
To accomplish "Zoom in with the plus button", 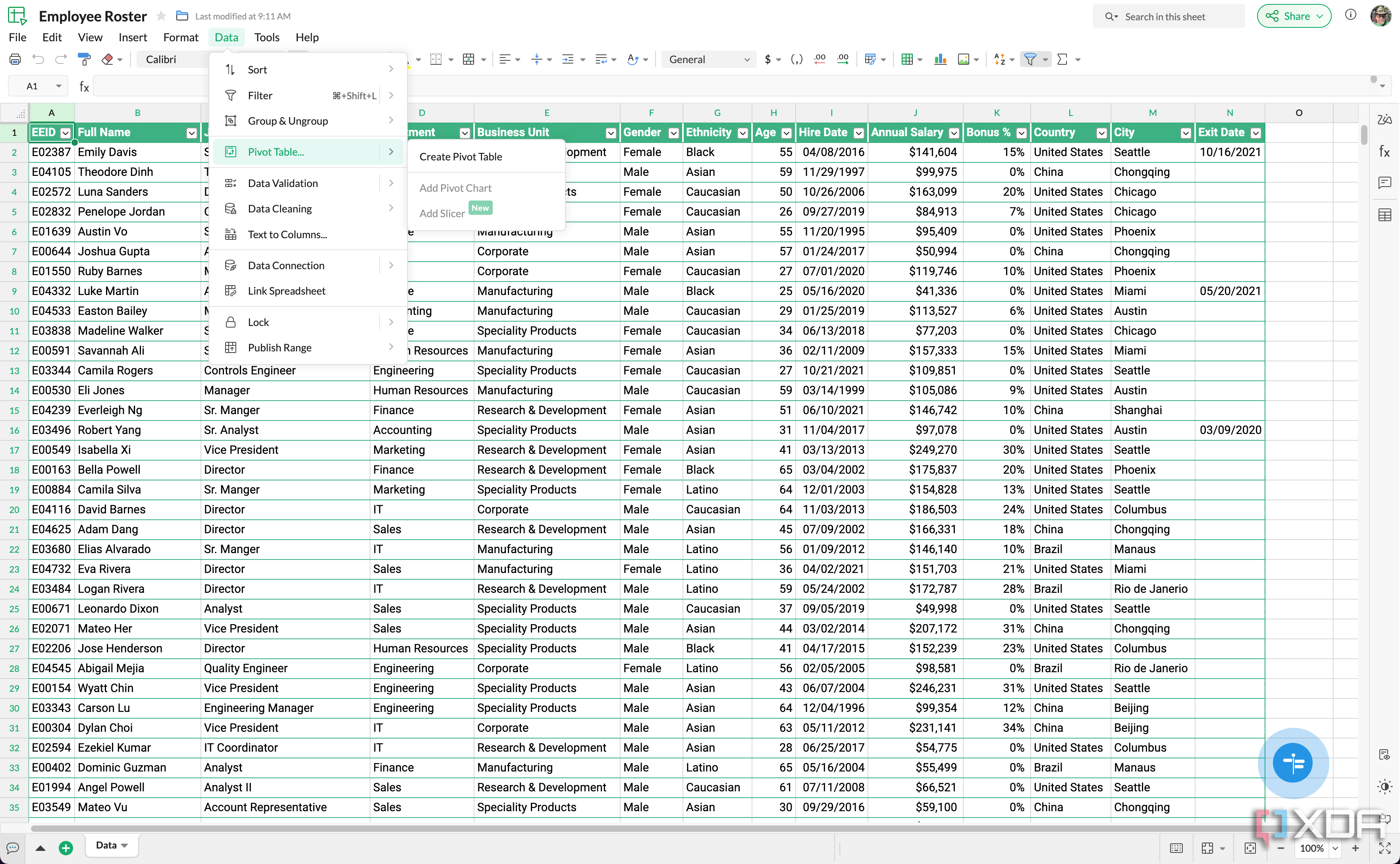I will pyautogui.click(x=1356, y=848).
